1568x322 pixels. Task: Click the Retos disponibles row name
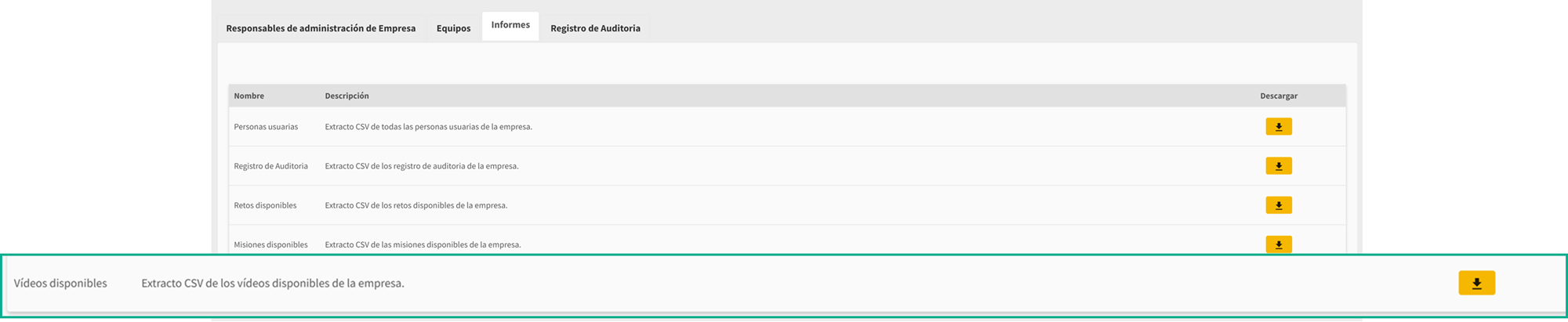click(265, 205)
